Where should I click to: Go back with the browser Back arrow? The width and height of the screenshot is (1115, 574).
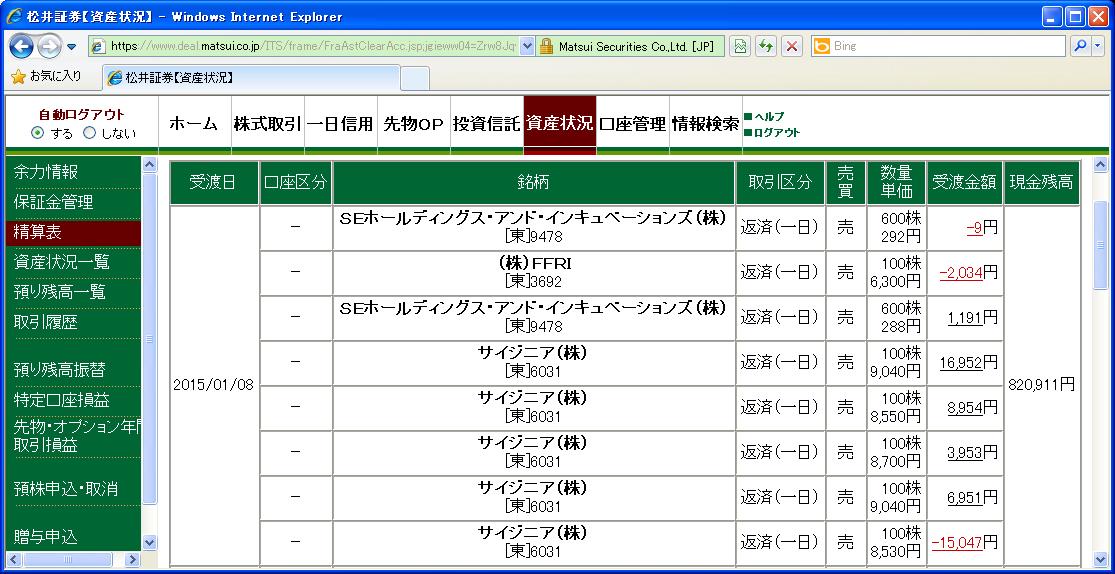click(22, 46)
